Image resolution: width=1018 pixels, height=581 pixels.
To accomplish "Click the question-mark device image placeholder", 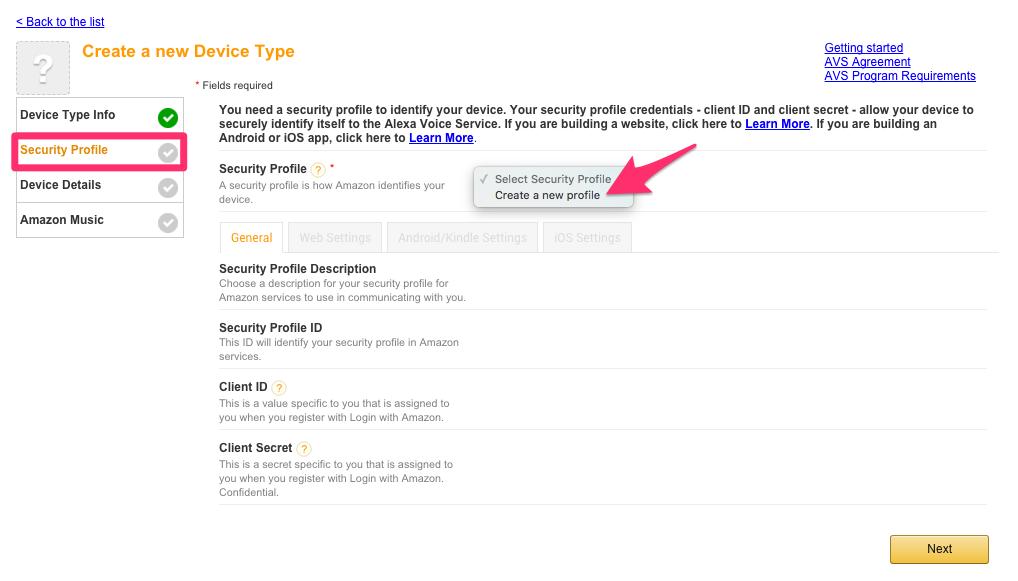I will coord(43,68).
